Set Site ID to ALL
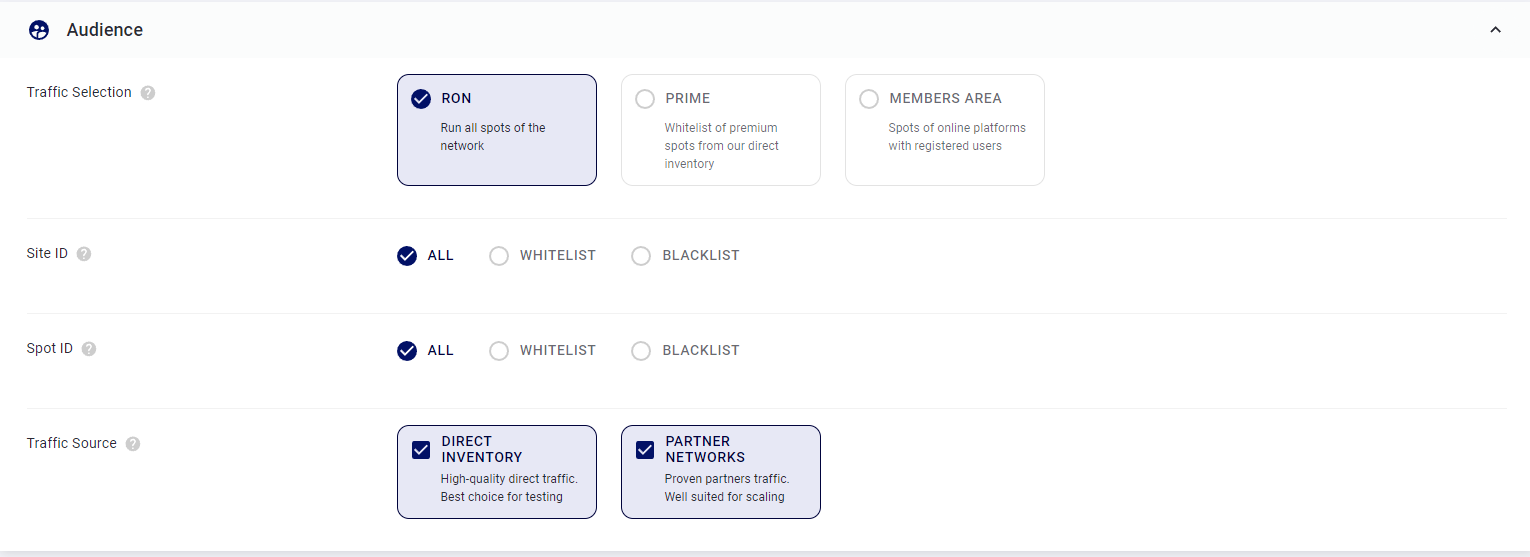The image size is (1530, 557). (x=425, y=255)
